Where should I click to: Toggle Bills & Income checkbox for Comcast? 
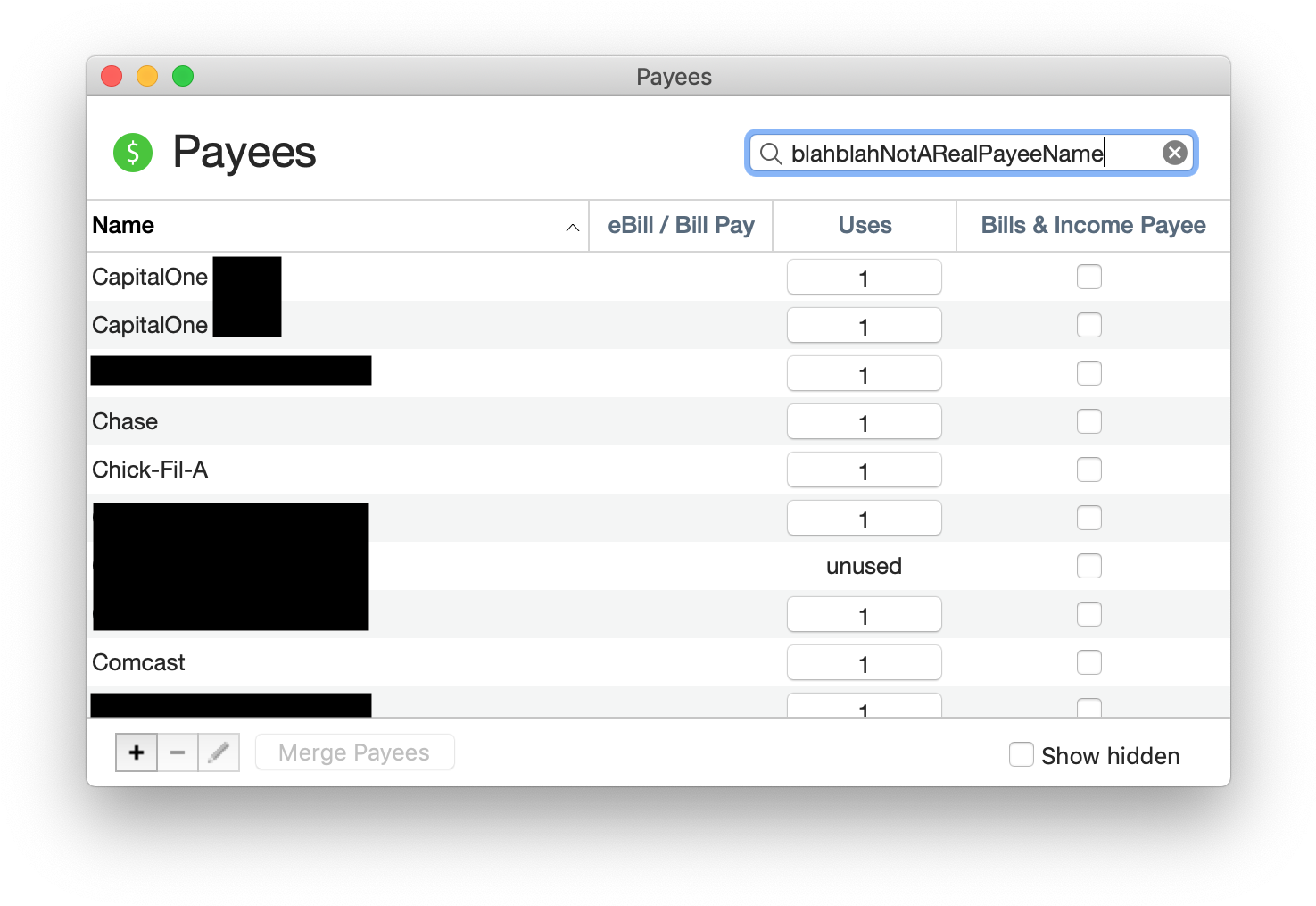point(1089,662)
